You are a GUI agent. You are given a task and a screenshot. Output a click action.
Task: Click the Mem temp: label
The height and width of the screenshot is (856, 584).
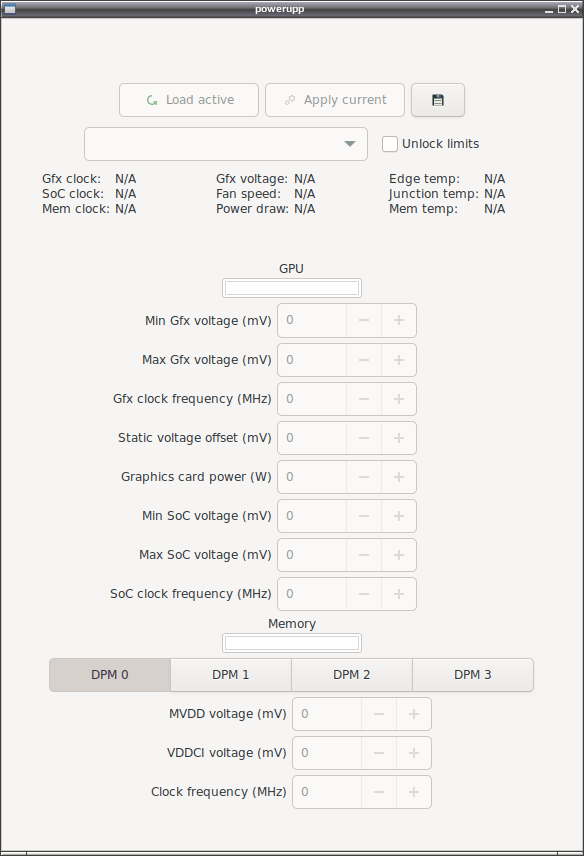[x=424, y=209]
